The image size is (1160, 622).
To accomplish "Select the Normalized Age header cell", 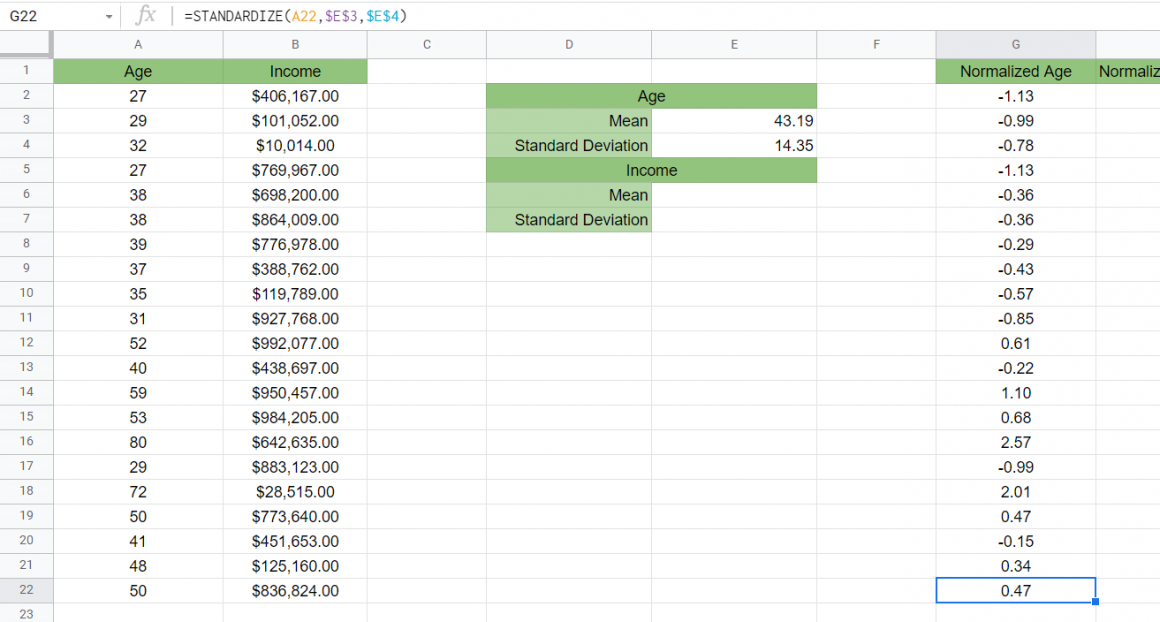I will tap(1015, 71).
